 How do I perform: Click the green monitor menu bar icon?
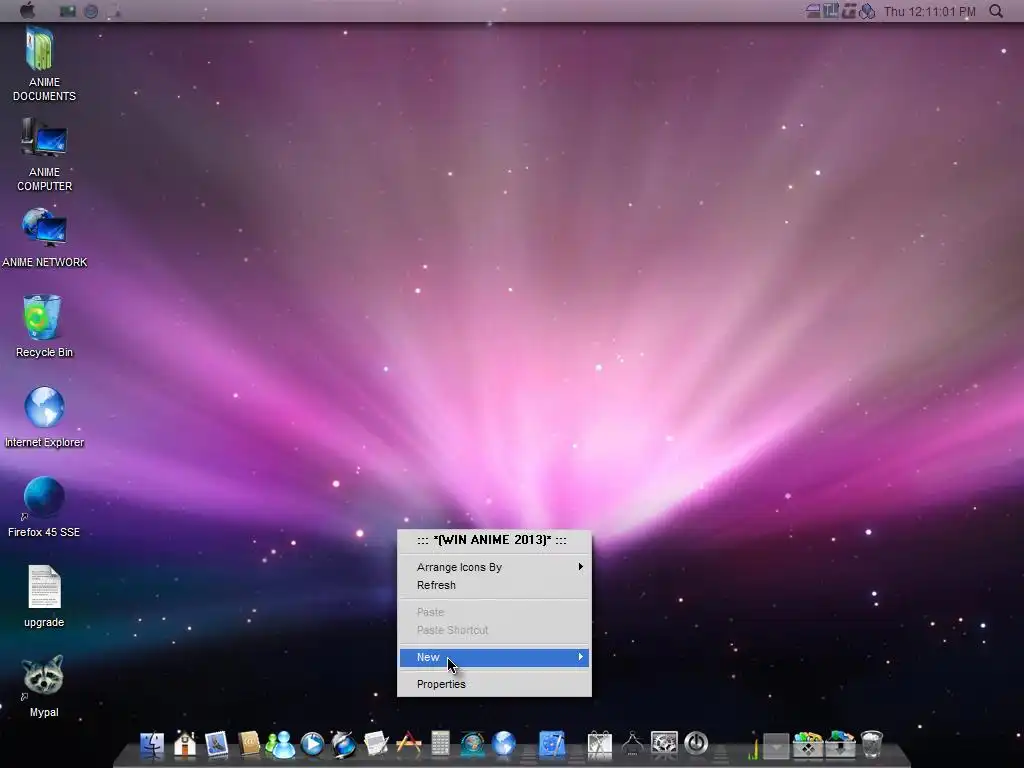pos(68,11)
